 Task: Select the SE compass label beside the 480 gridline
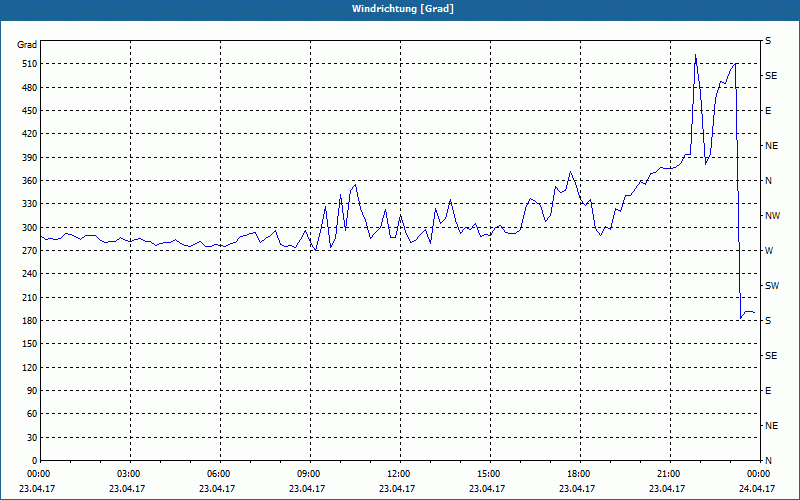point(771,76)
